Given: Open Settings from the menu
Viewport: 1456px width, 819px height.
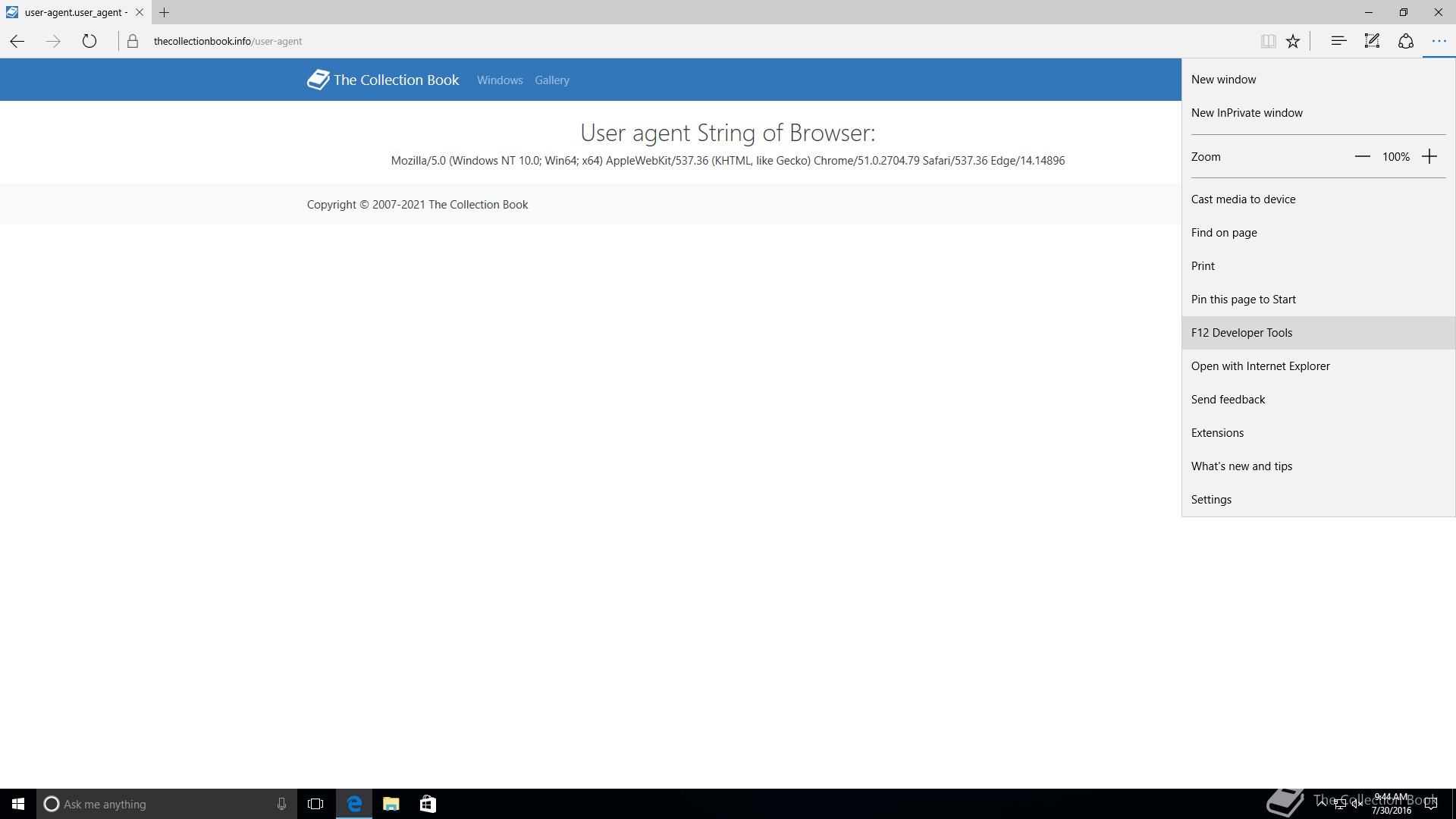Looking at the screenshot, I should [1318, 500].
